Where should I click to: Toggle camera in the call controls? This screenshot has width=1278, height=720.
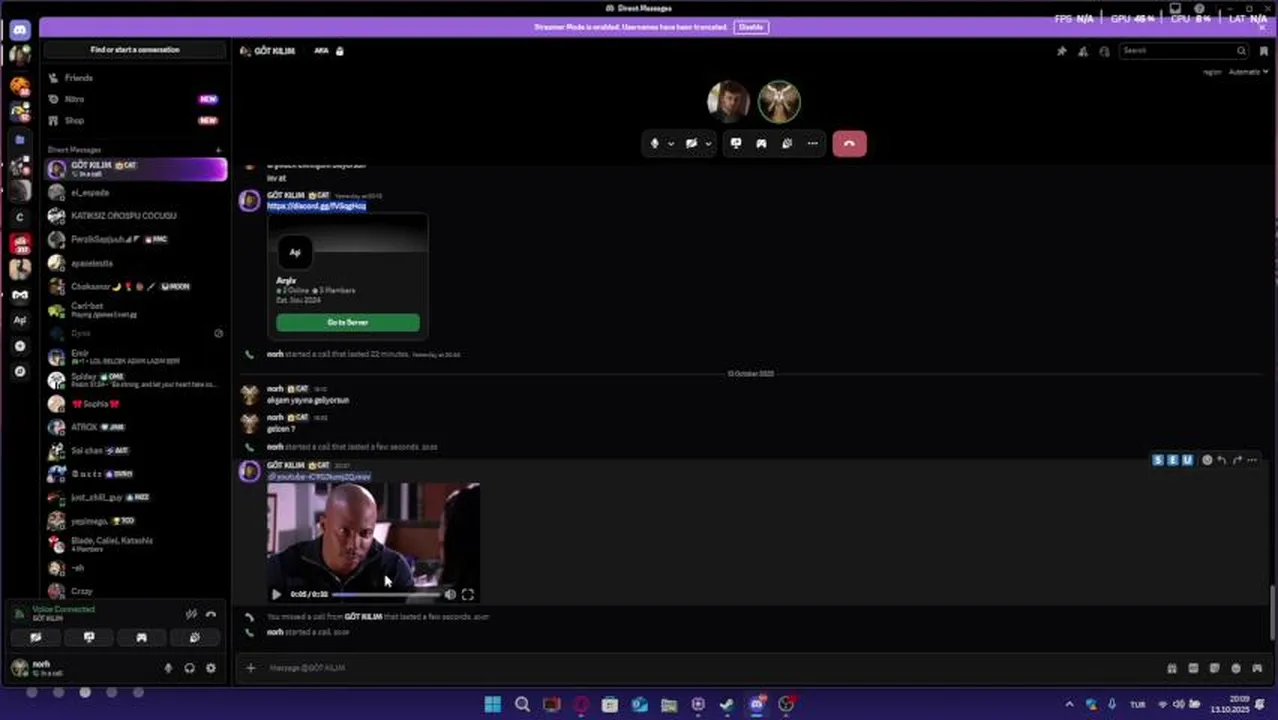(691, 143)
